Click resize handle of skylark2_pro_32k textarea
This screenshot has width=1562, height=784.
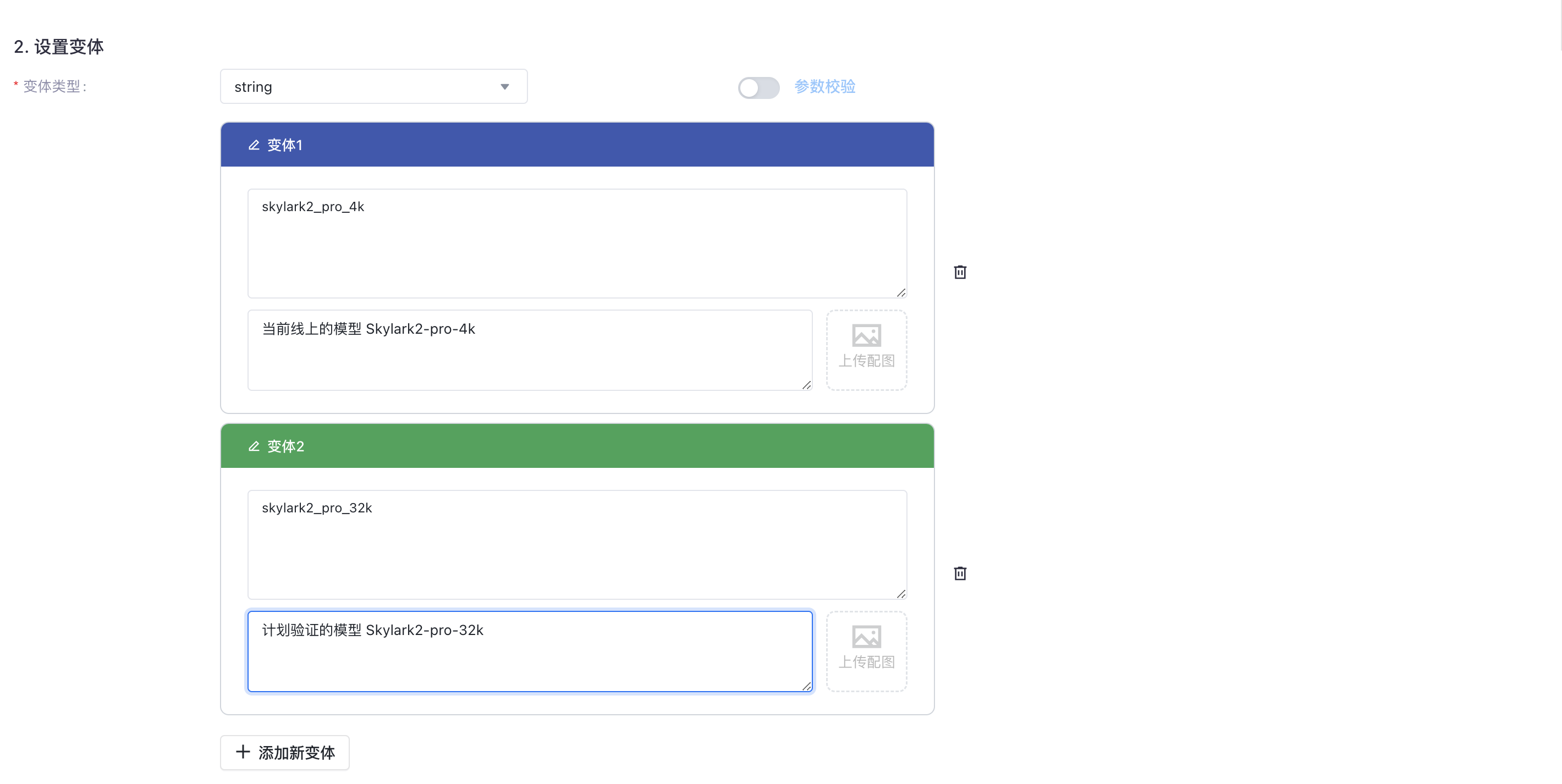[901, 594]
